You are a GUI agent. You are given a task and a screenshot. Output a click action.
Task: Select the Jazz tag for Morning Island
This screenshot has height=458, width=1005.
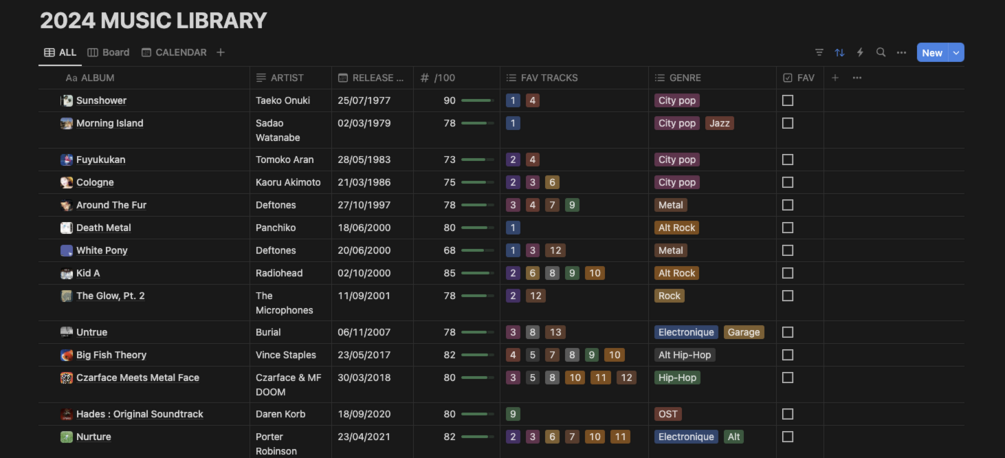[x=719, y=123]
